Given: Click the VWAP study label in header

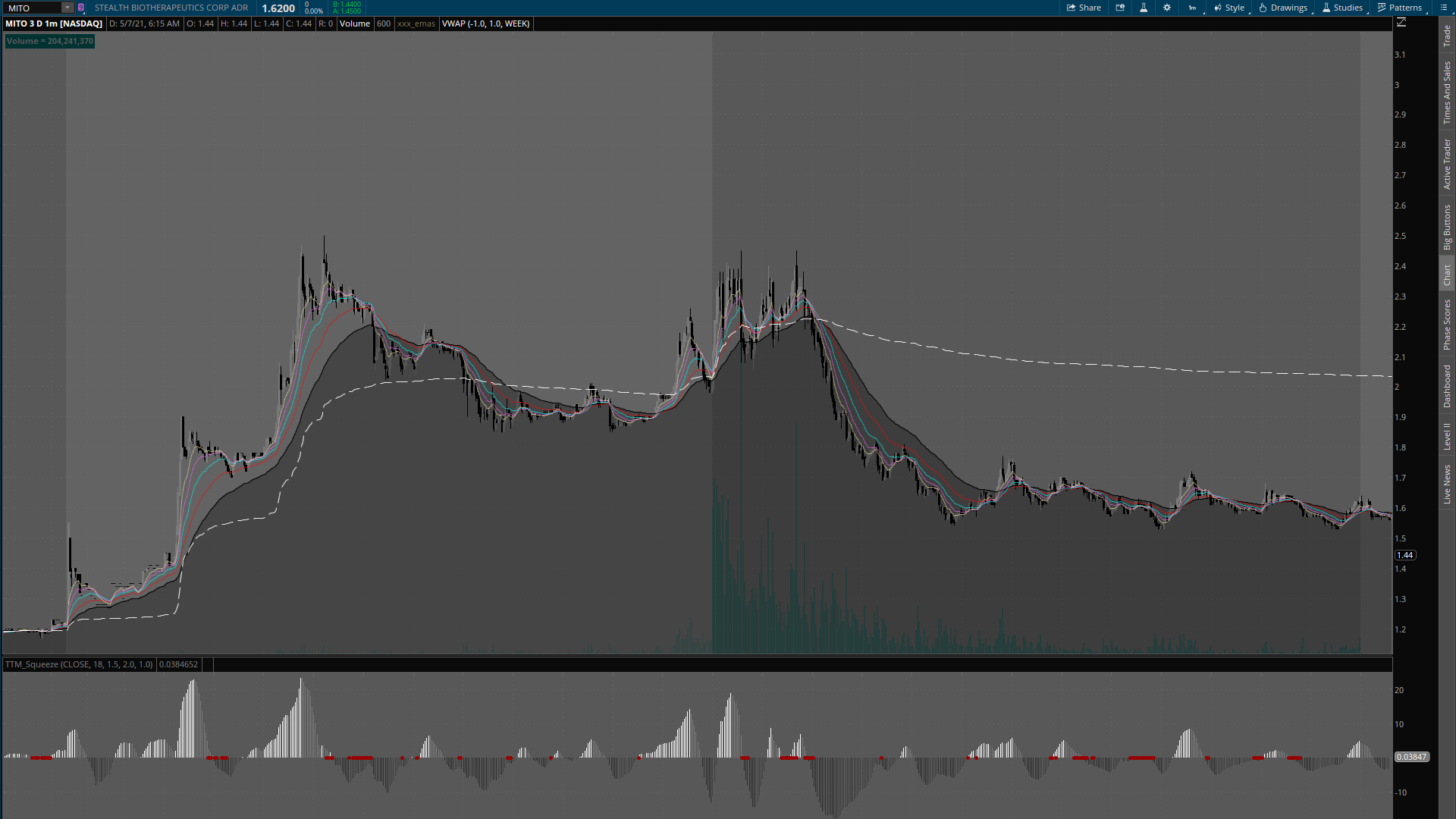Looking at the screenshot, I should click(486, 24).
